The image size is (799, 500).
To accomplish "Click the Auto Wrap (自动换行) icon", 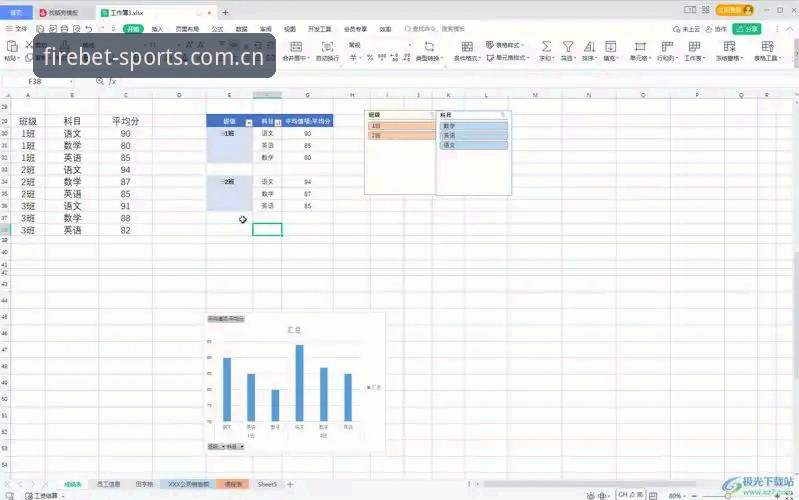I will click(328, 47).
